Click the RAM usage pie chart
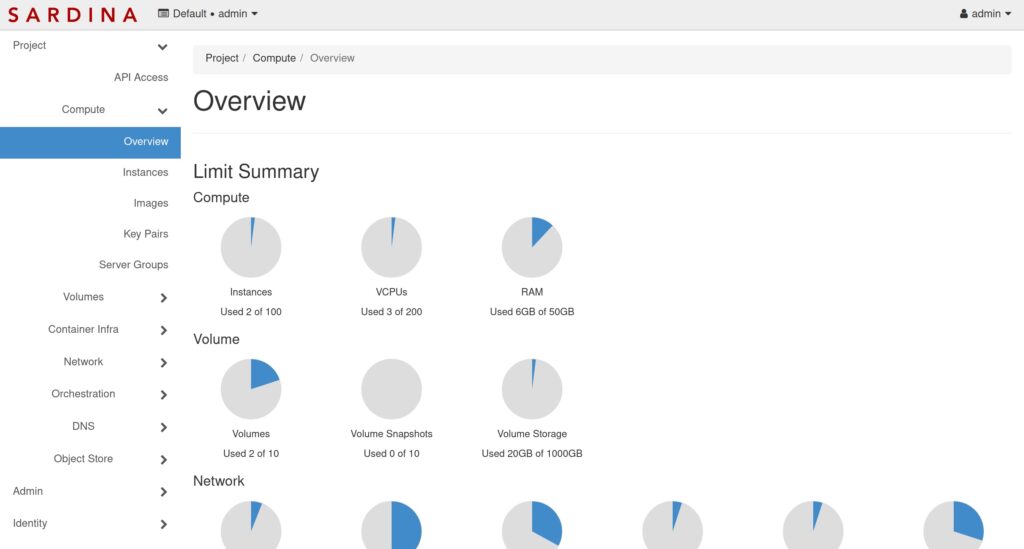 click(x=532, y=247)
